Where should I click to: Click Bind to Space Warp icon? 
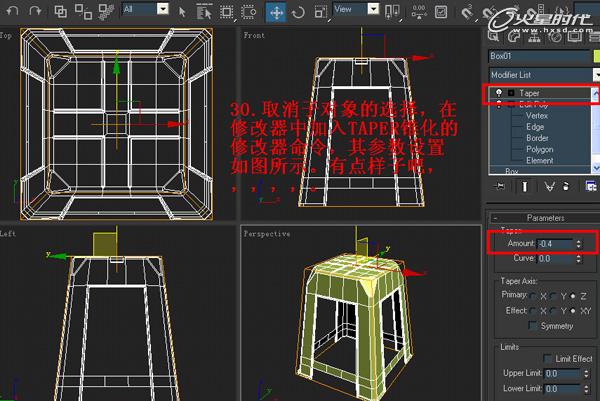click(106, 11)
